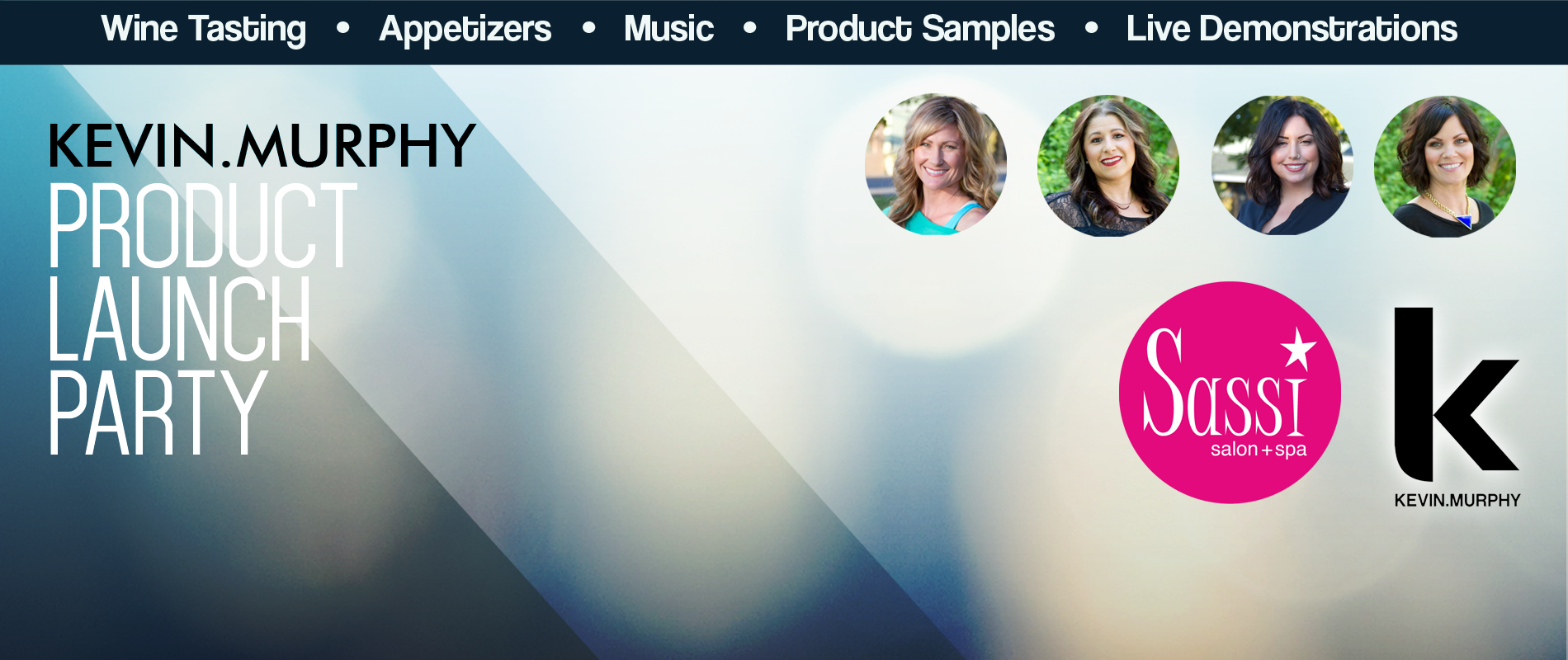Viewport: 1568px width, 660px height.
Task: Click the pink Sassi salon + spa logo
Action: [x=1230, y=393]
